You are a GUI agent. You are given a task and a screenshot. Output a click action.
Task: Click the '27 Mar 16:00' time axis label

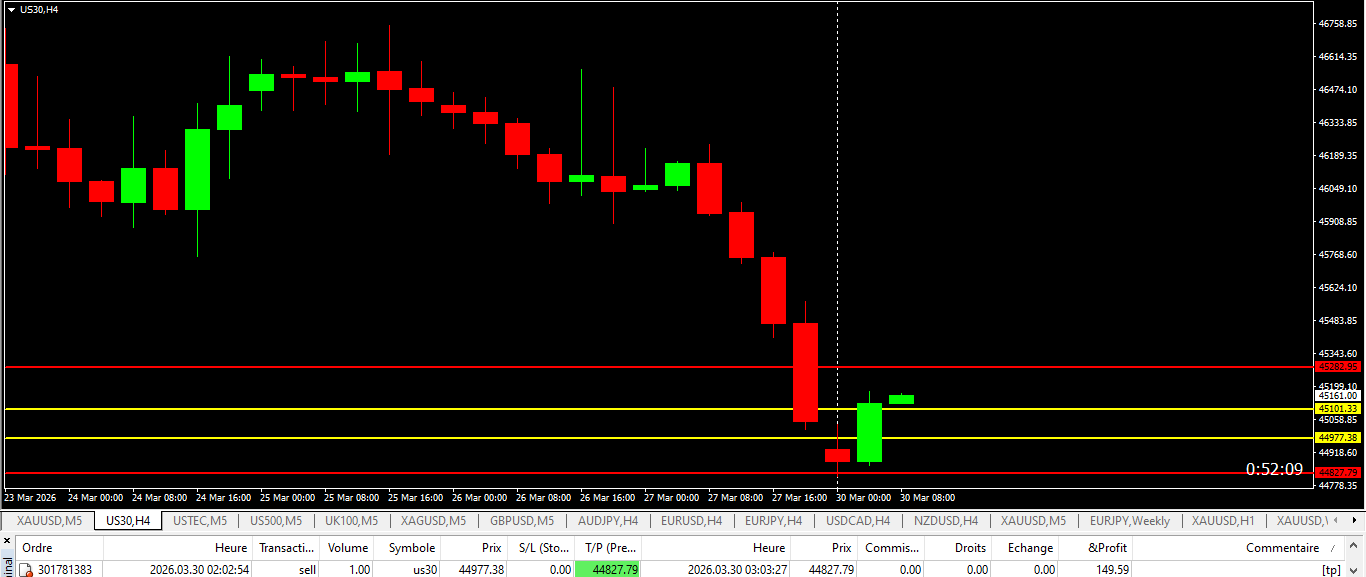point(800,497)
